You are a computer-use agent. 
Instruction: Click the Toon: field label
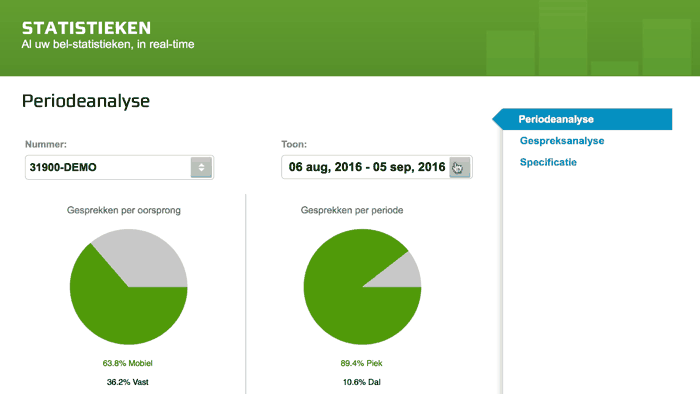[x=294, y=144]
